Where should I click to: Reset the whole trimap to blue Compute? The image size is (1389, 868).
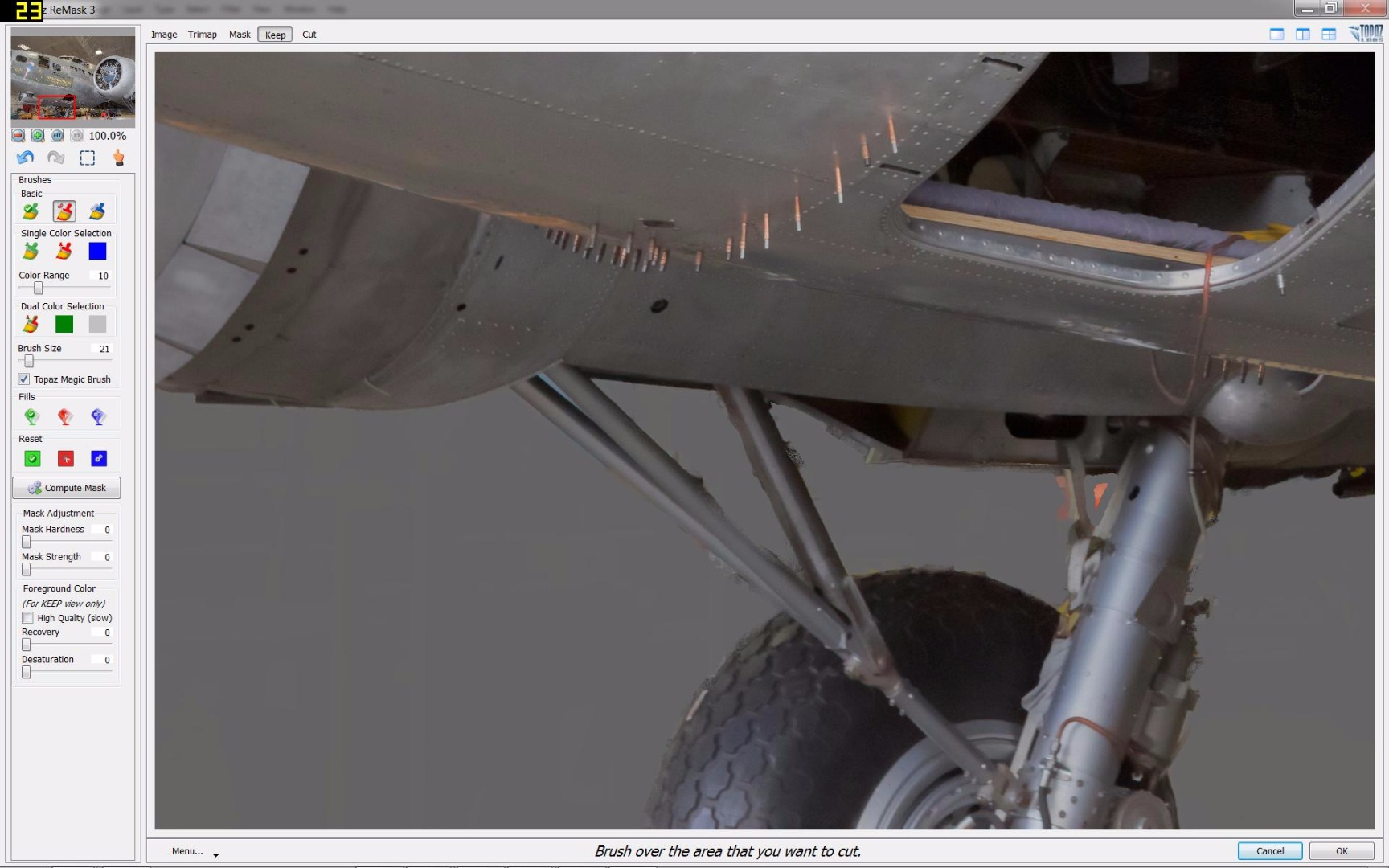[99, 459]
